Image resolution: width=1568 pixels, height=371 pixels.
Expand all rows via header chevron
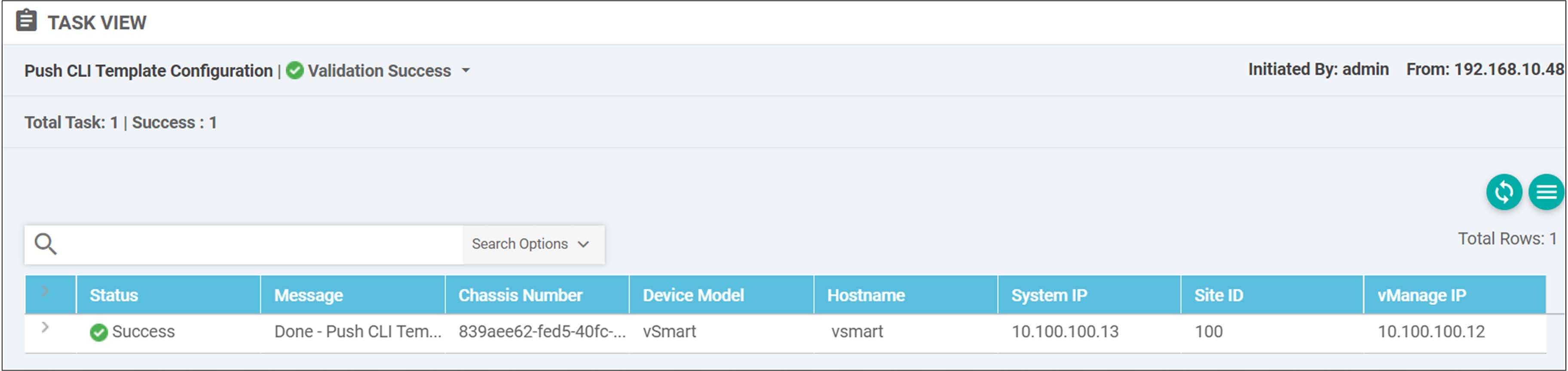coord(45,292)
